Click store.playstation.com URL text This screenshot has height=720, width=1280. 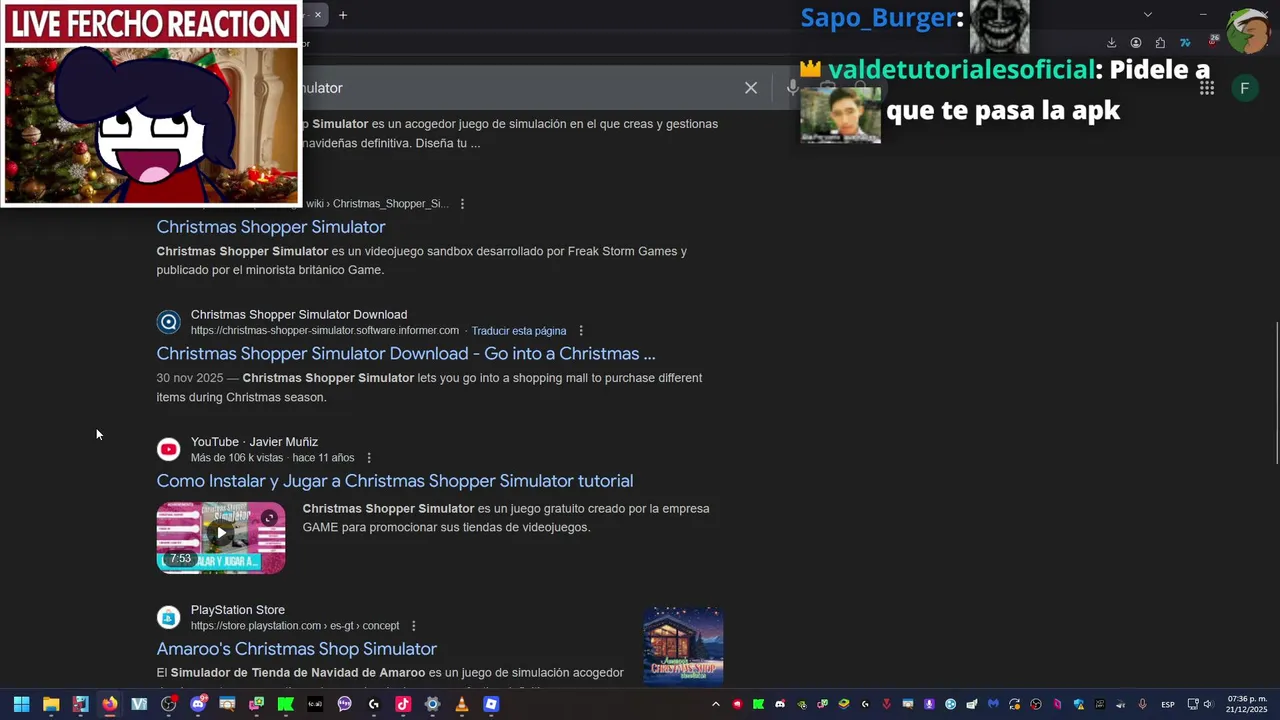(x=295, y=626)
